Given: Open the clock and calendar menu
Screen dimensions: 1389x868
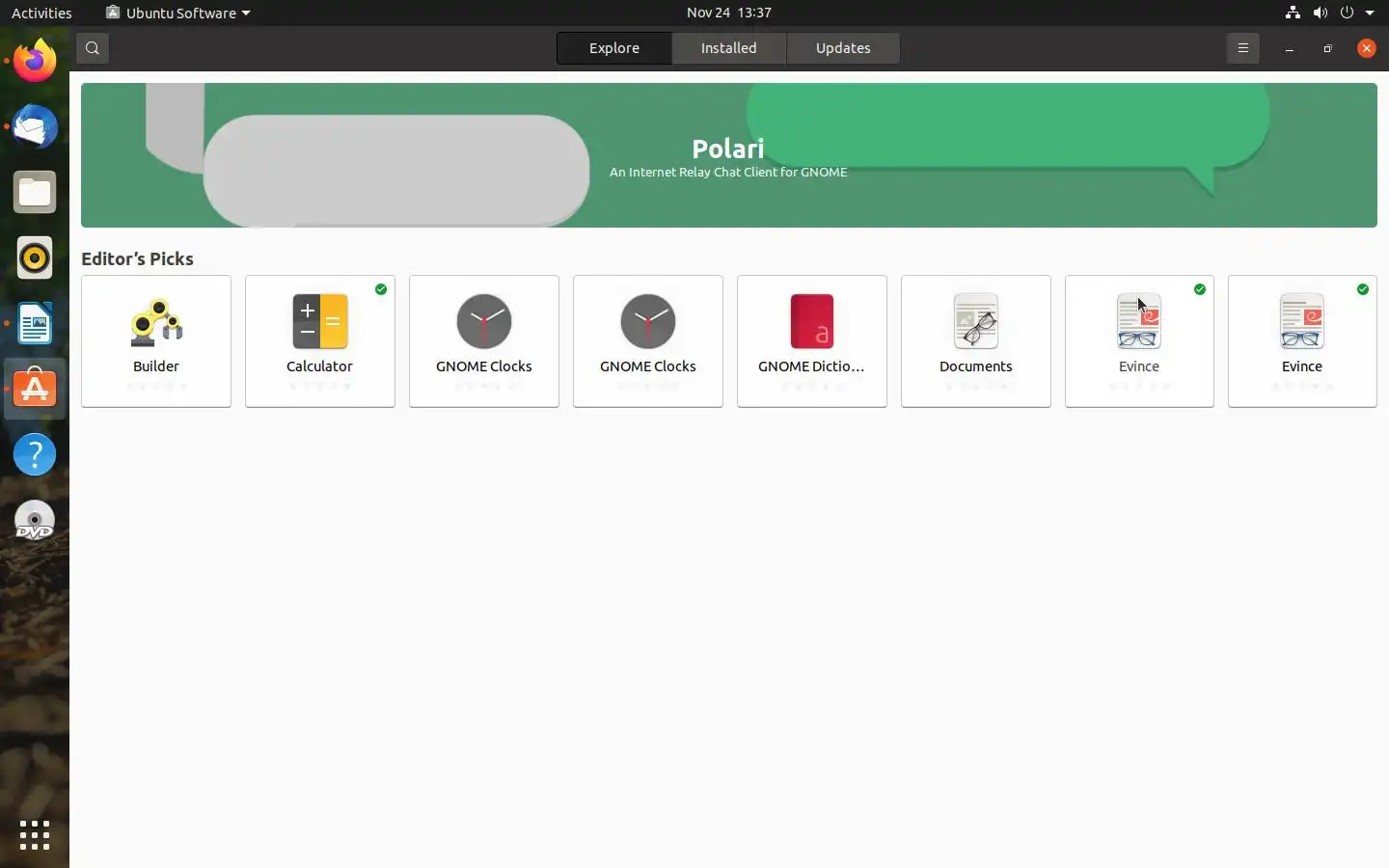Looking at the screenshot, I should point(729,13).
